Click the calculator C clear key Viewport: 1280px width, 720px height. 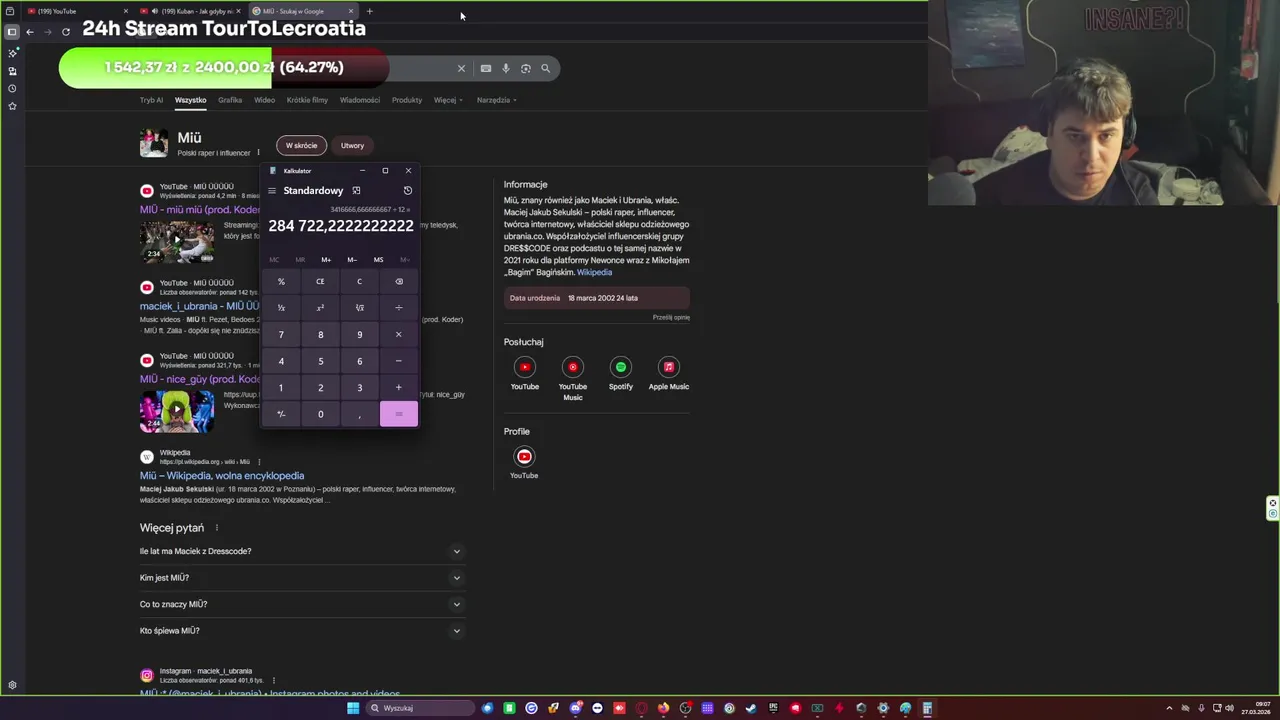point(359,281)
